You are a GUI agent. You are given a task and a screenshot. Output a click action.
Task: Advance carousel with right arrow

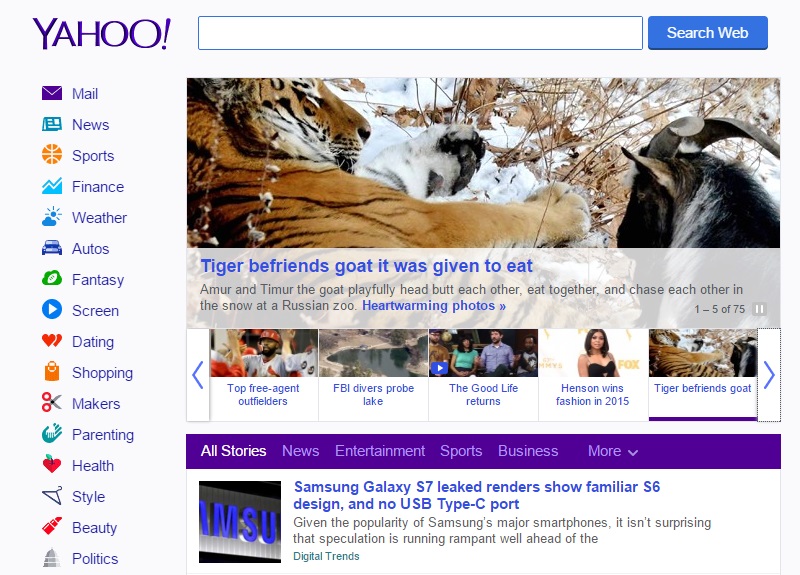pyautogui.click(x=769, y=375)
